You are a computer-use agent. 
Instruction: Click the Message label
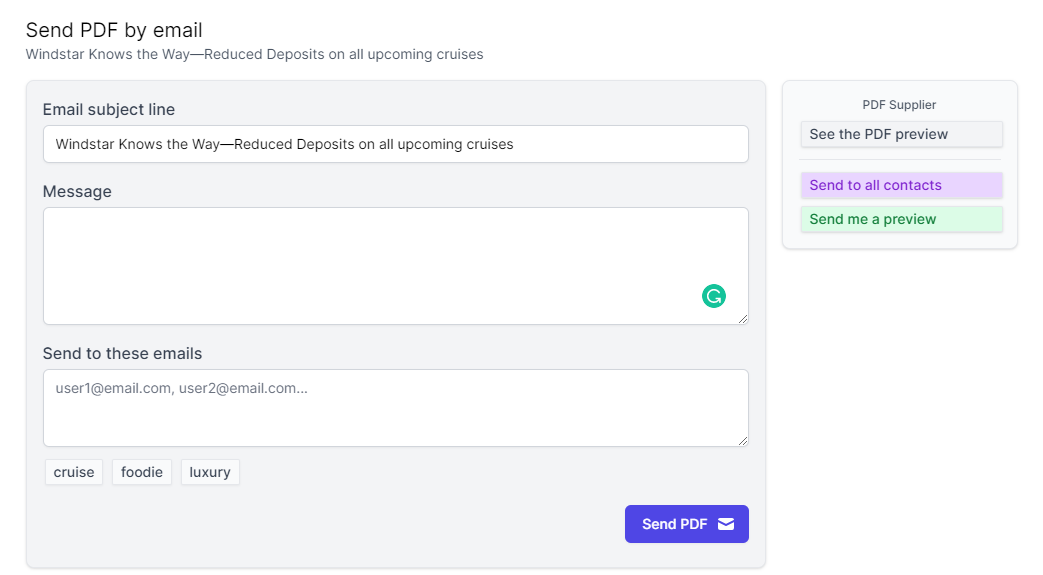click(x=77, y=192)
